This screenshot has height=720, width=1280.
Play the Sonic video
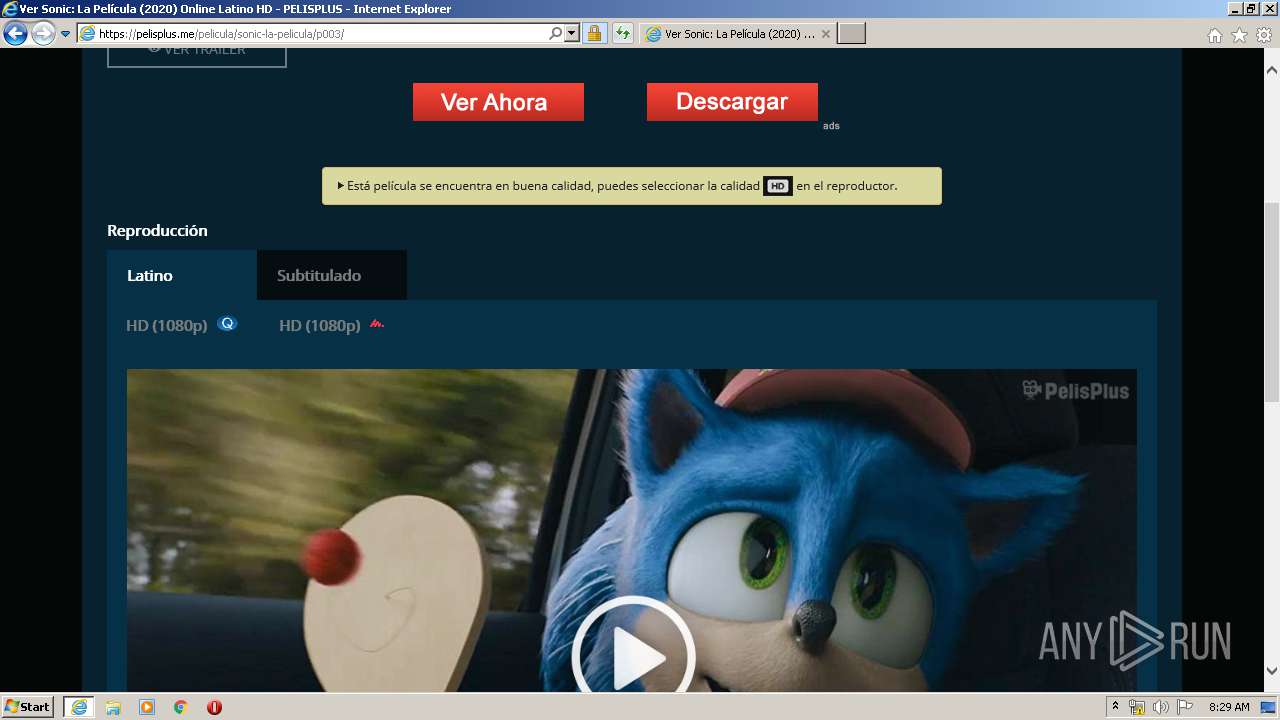(633, 655)
